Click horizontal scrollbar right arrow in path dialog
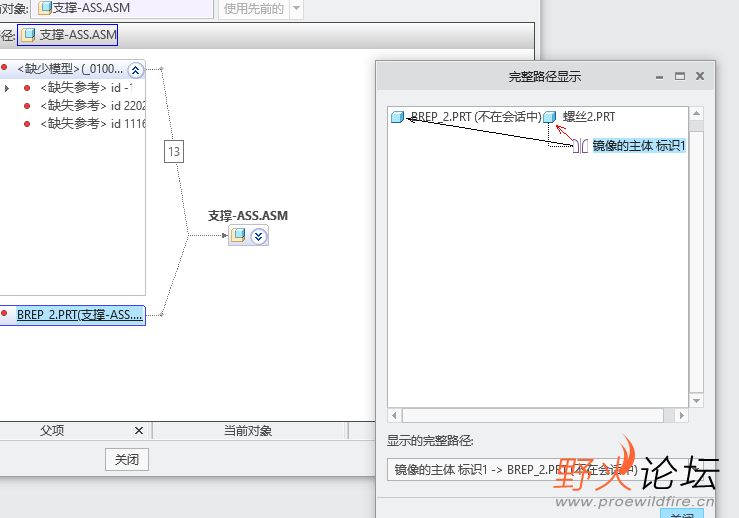This screenshot has width=739, height=518. (x=681, y=416)
